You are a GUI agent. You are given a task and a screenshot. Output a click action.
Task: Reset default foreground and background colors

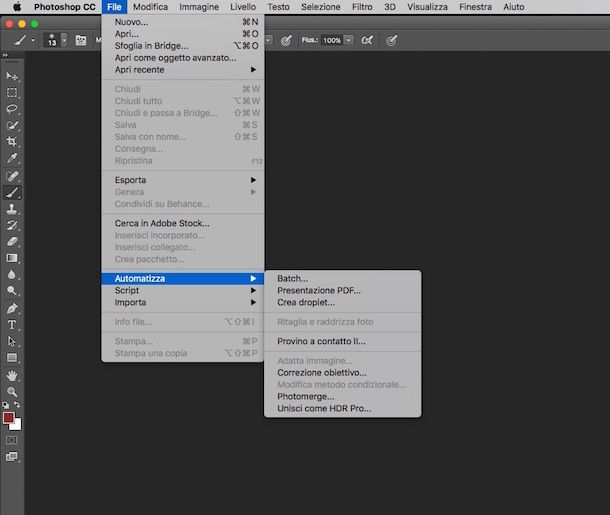pos(5,405)
